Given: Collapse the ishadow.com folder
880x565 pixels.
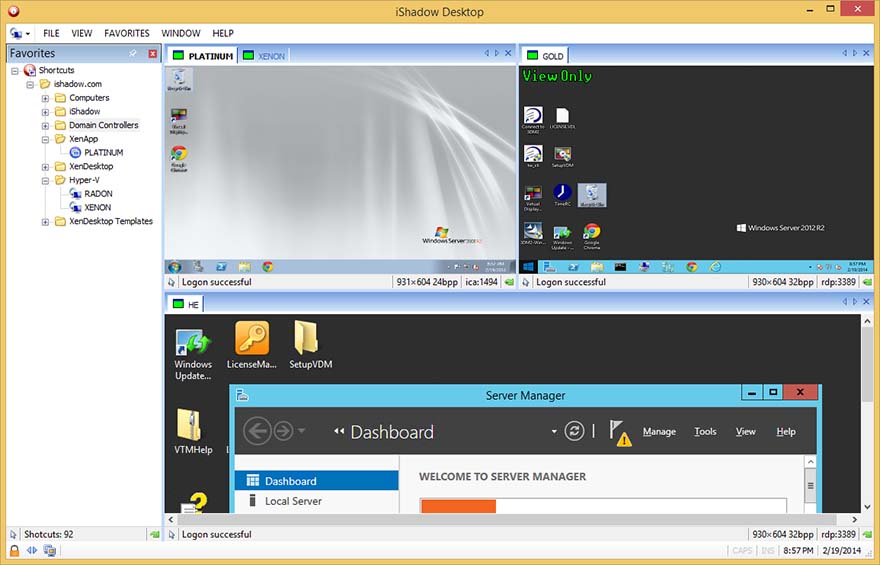Looking at the screenshot, I should point(30,85).
